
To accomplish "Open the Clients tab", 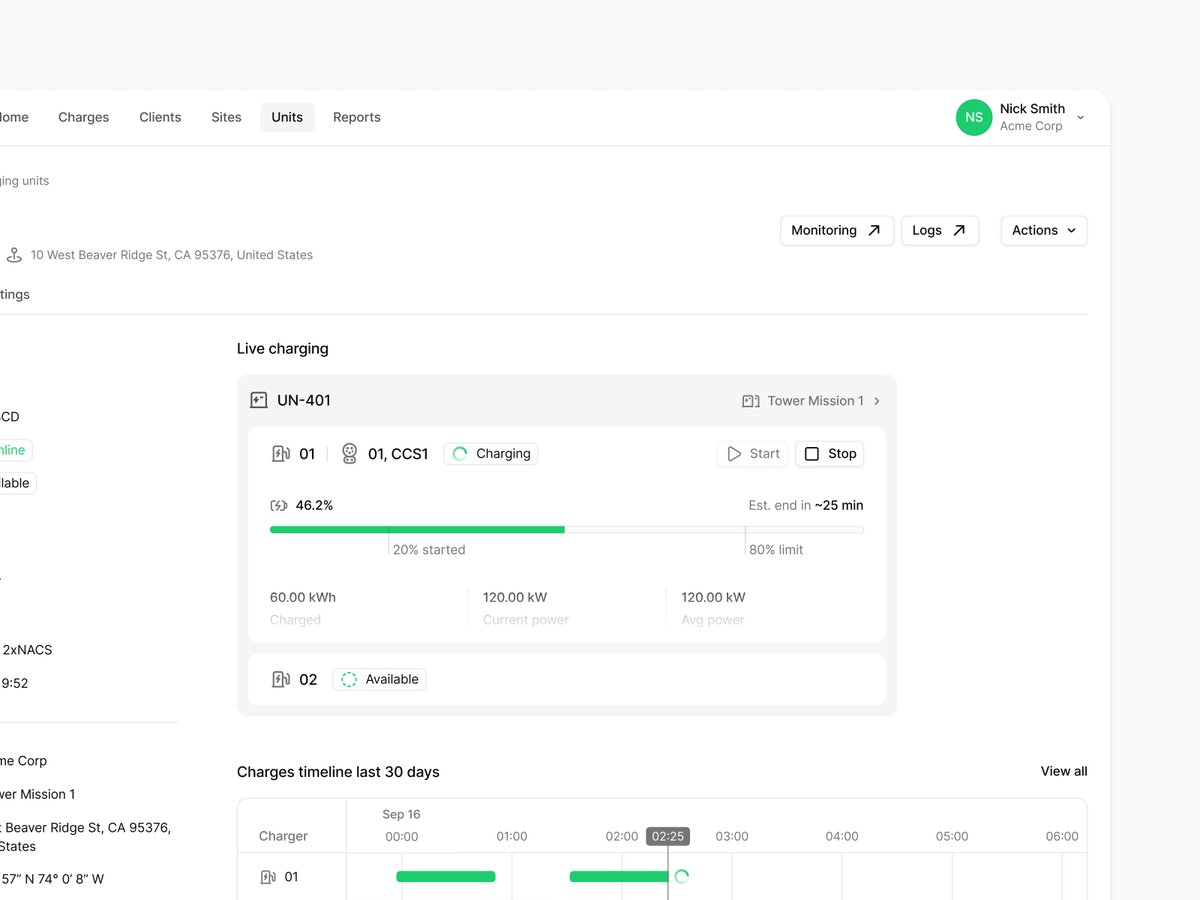I will click(160, 117).
